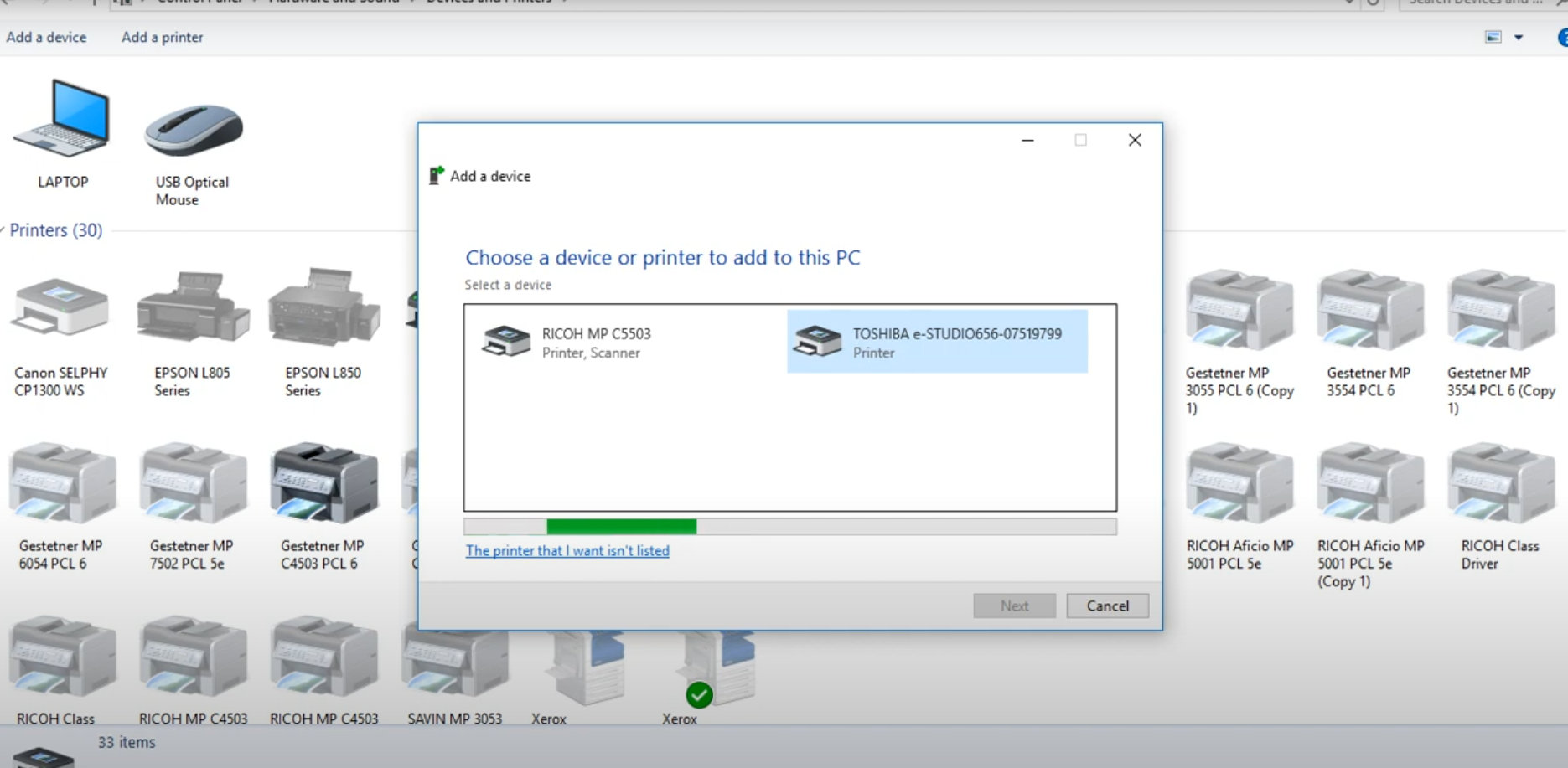Viewport: 1568px width, 768px height.
Task: Pick the RICOH Aficio MP 5001 PCL 5e printer
Action: pyautogui.click(x=1239, y=486)
